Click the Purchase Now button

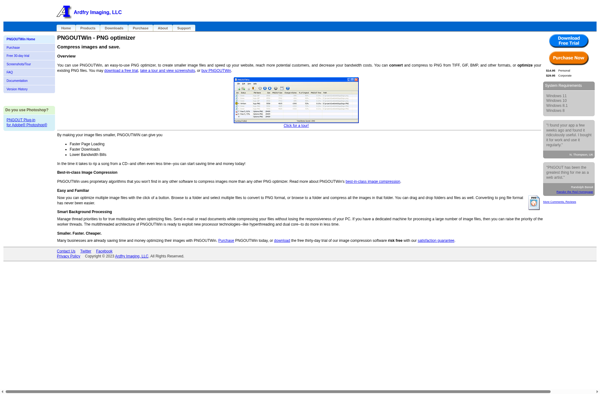(x=569, y=58)
